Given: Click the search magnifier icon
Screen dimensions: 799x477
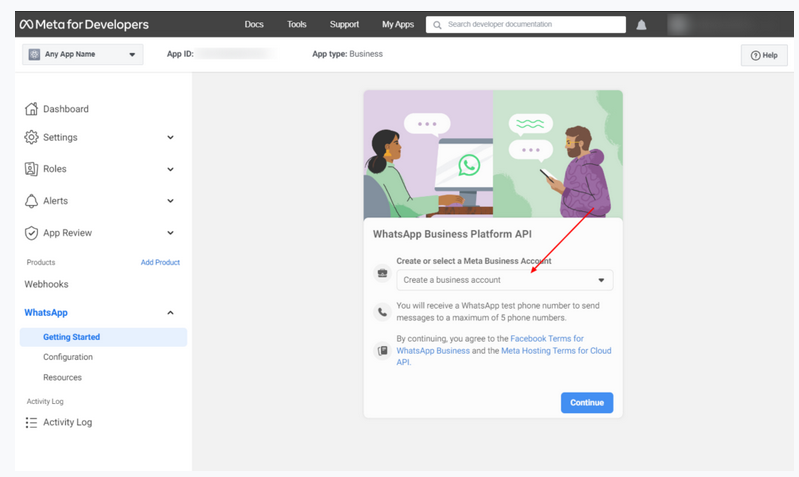Looking at the screenshot, I should click(437, 24).
